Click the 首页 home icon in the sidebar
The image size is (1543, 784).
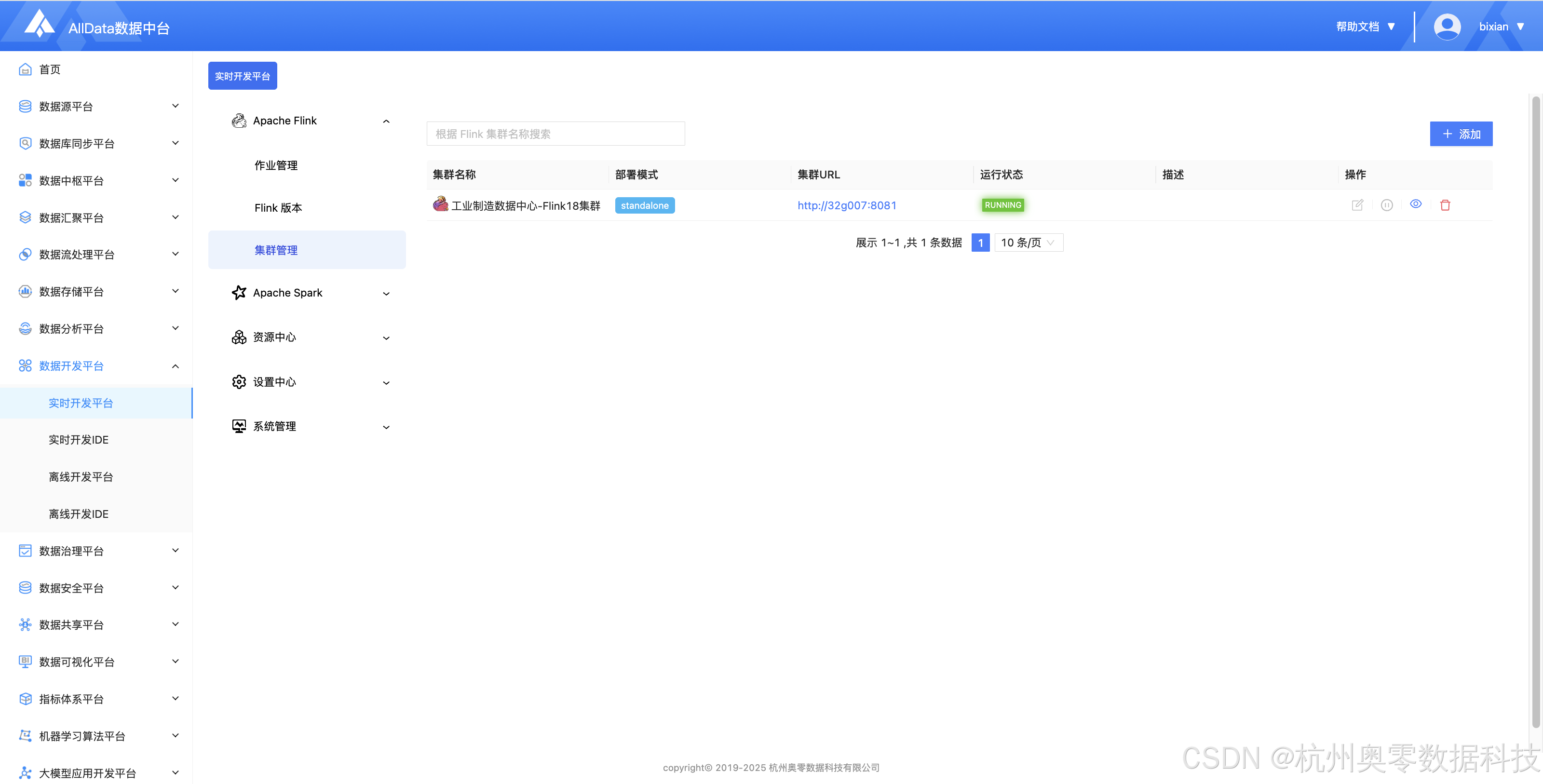pos(25,69)
